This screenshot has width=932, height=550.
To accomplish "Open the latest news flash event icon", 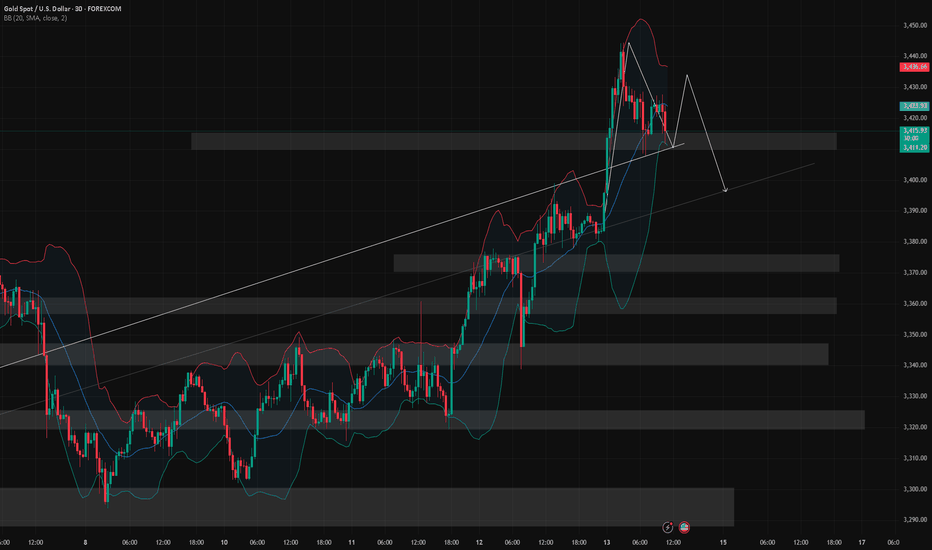I will click(x=667, y=527).
